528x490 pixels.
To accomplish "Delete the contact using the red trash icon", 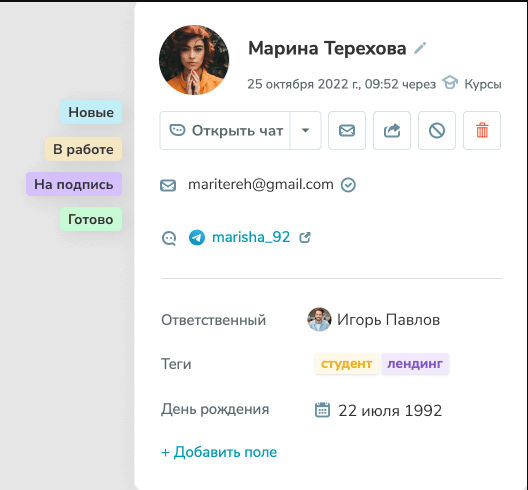I will tap(482, 130).
